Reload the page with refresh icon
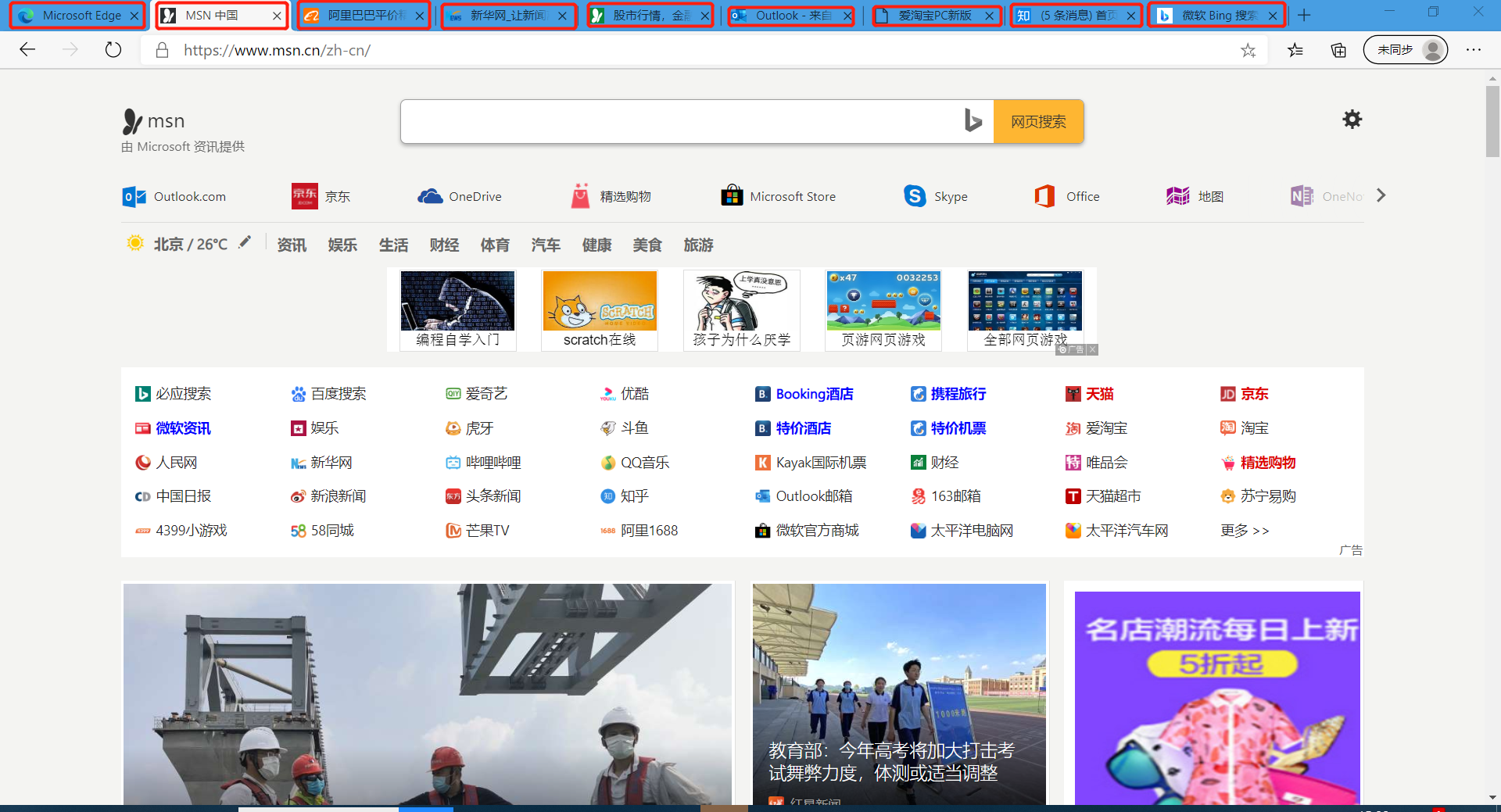Screen dimensions: 1501x812 [x=113, y=50]
